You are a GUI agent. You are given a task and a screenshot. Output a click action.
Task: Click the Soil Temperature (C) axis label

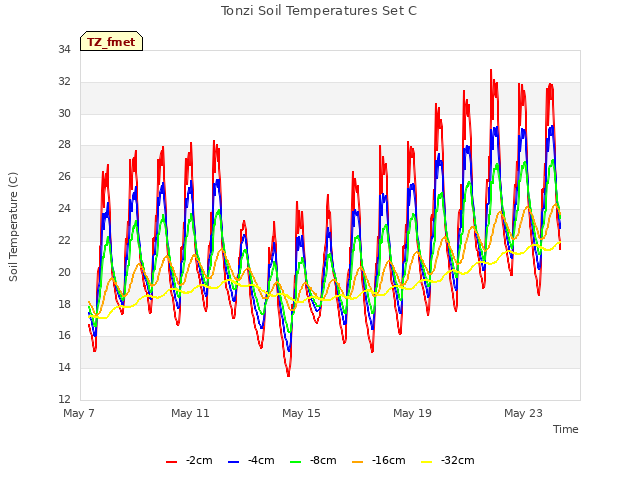point(13,227)
